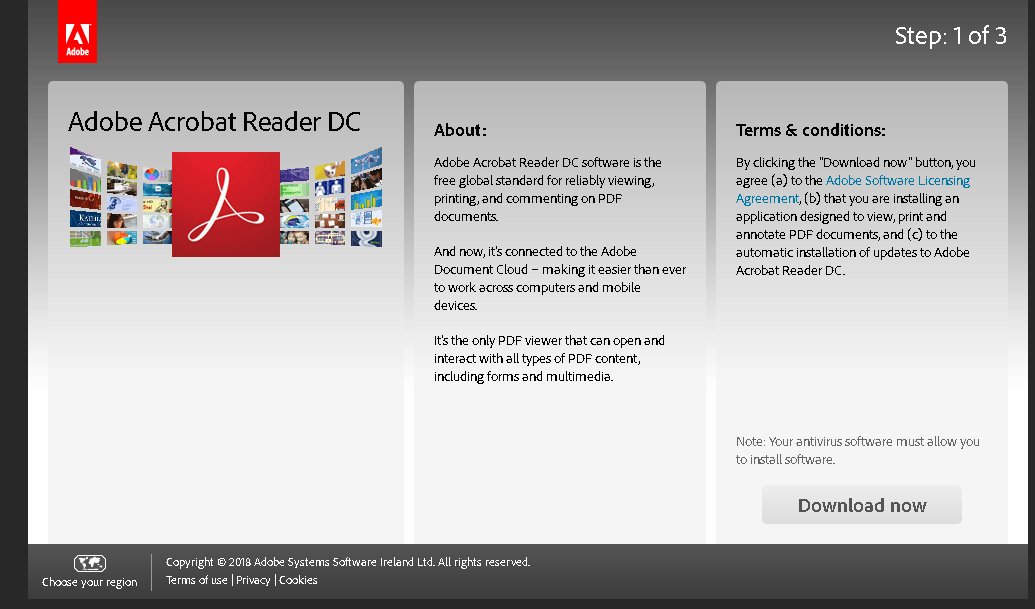
Task: Click the thumbnail collage left of PDF icon
Action: (x=120, y=198)
